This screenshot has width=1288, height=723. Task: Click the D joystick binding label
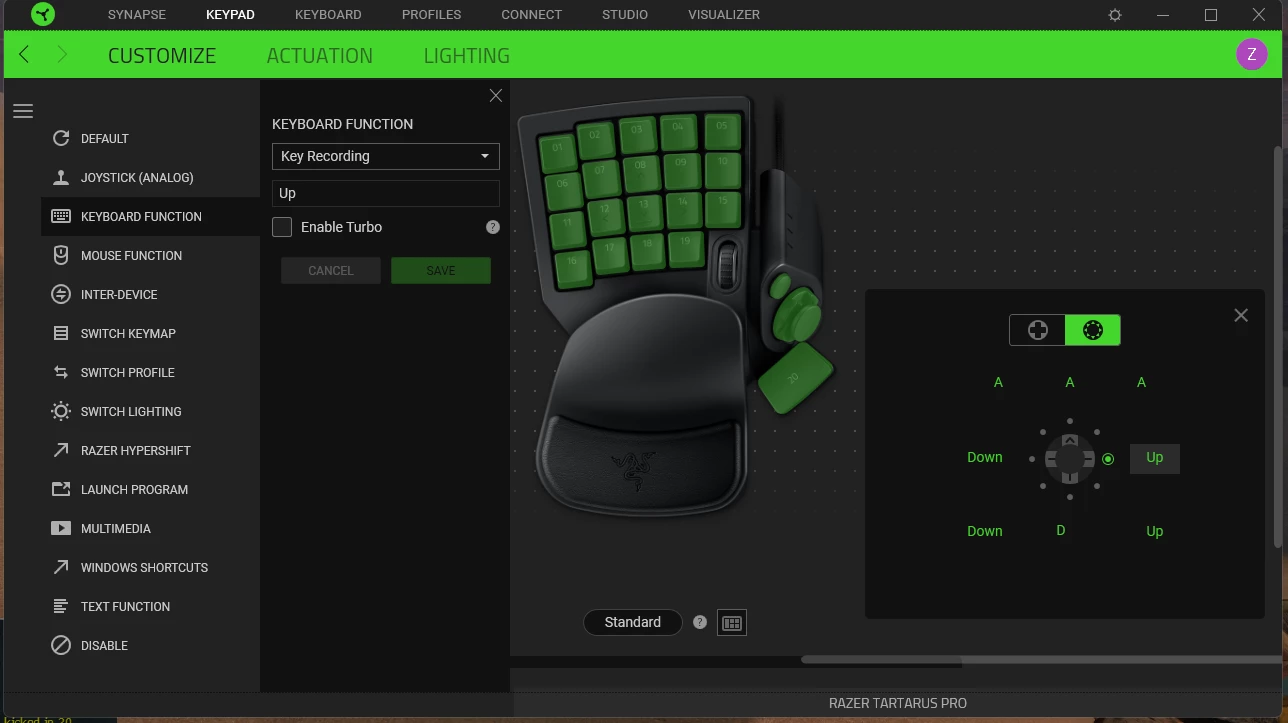click(1061, 530)
